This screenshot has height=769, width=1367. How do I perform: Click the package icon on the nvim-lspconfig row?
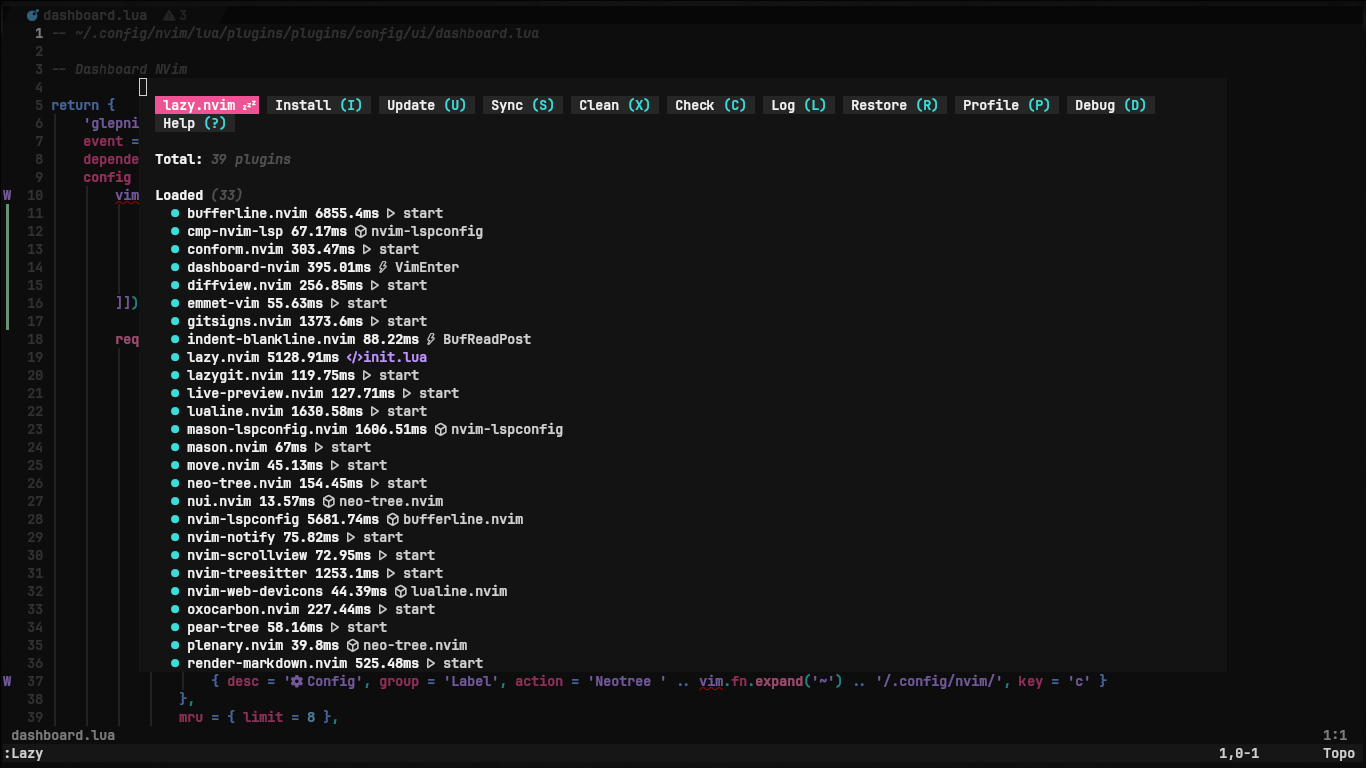click(393, 519)
